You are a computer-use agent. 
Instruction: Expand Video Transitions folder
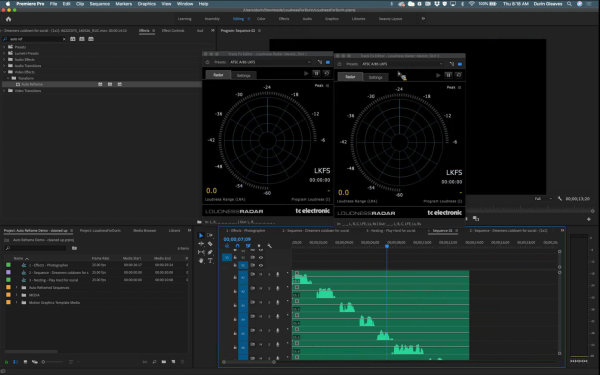click(x=4, y=91)
